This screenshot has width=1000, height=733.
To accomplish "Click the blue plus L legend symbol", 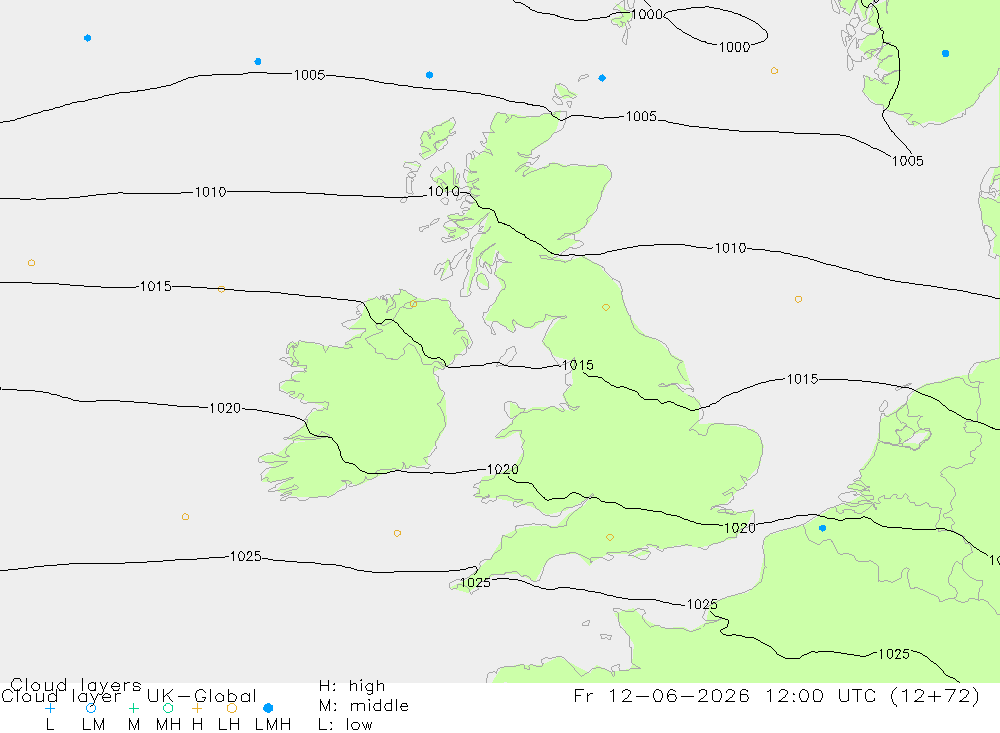I will (50, 708).
